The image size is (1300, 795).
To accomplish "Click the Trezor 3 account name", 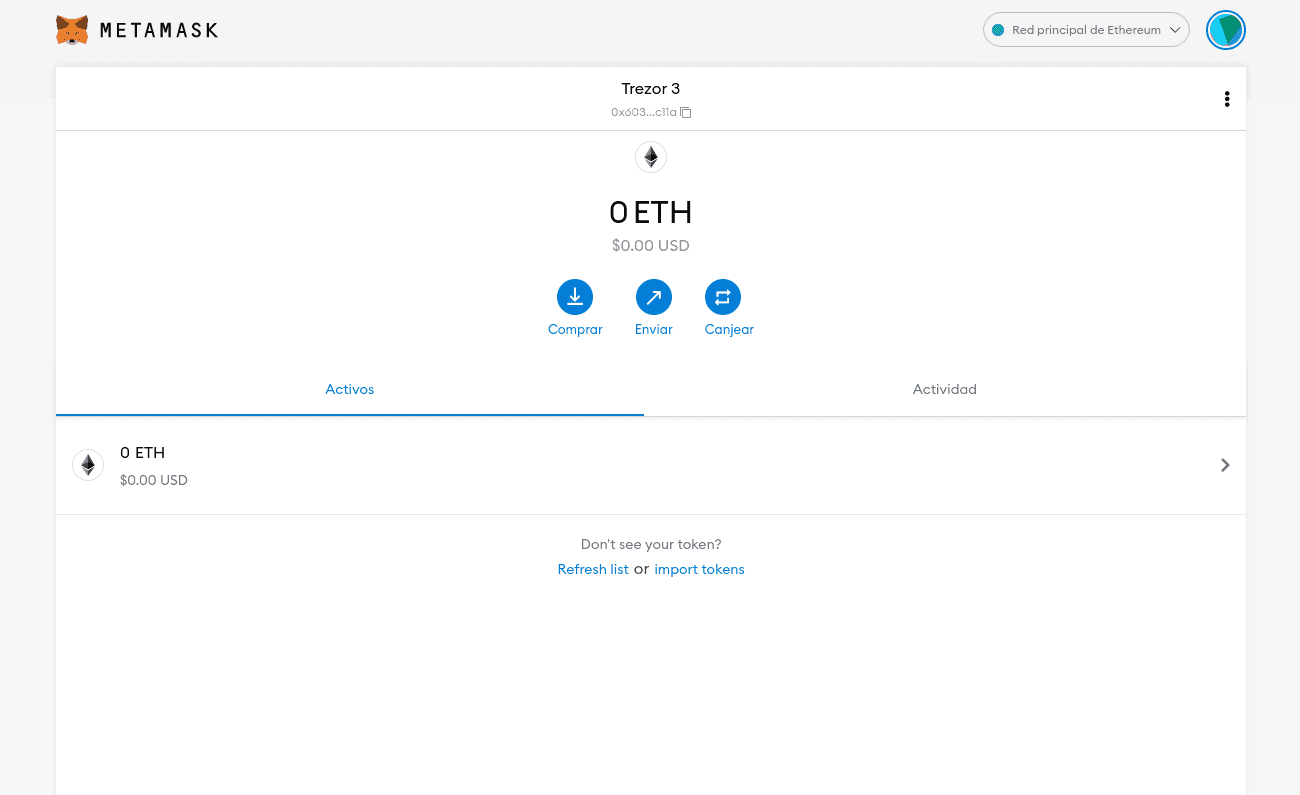I will 651,89.
